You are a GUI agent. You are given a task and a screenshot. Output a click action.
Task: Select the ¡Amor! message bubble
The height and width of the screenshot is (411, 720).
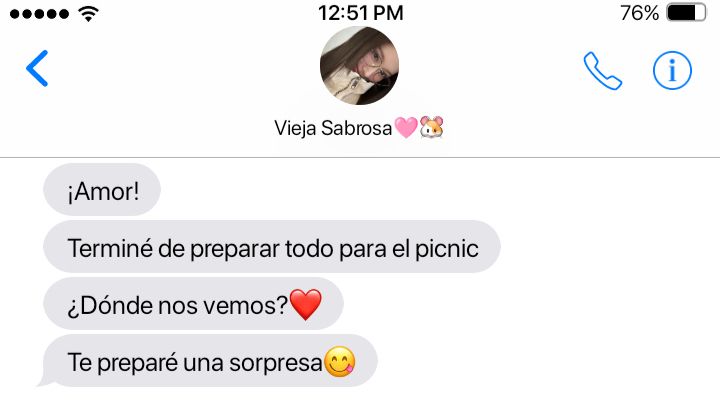102,190
